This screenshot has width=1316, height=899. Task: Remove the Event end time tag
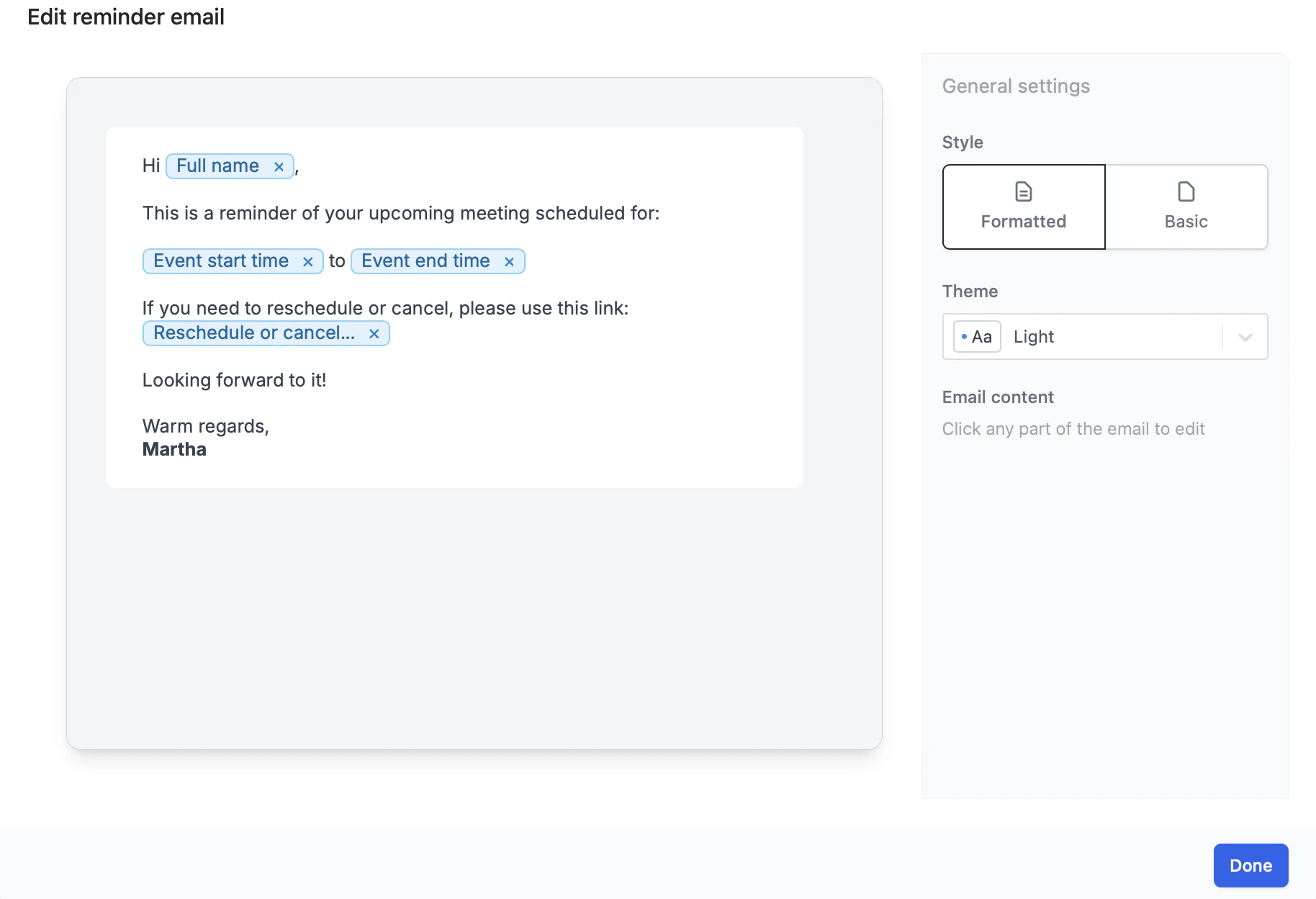(x=509, y=261)
